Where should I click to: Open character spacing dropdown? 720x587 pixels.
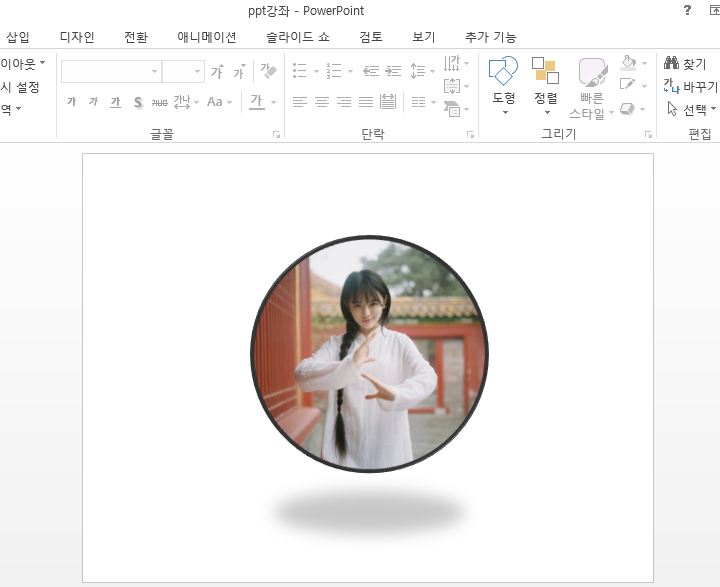tap(186, 102)
